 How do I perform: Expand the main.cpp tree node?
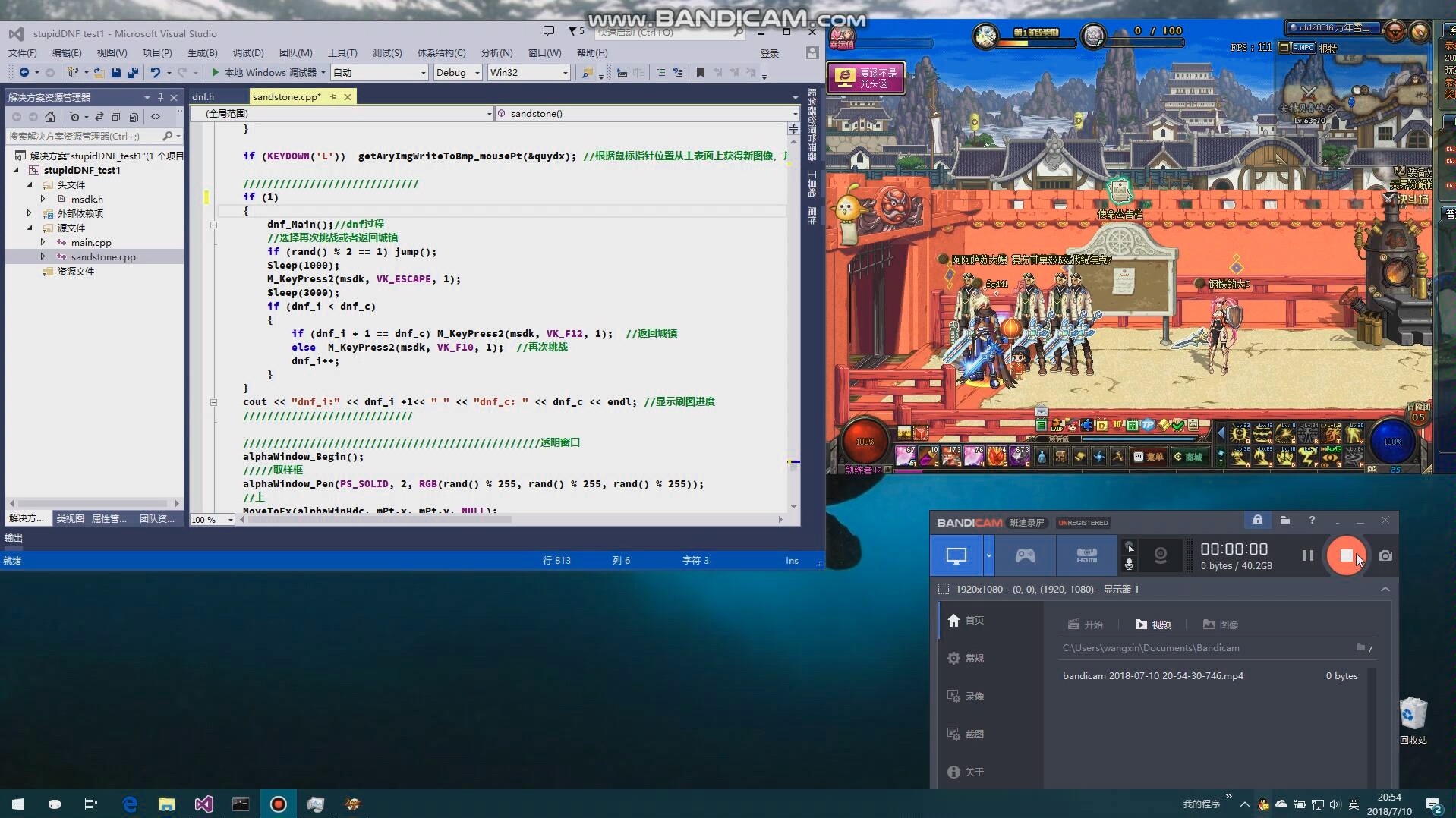coord(43,242)
